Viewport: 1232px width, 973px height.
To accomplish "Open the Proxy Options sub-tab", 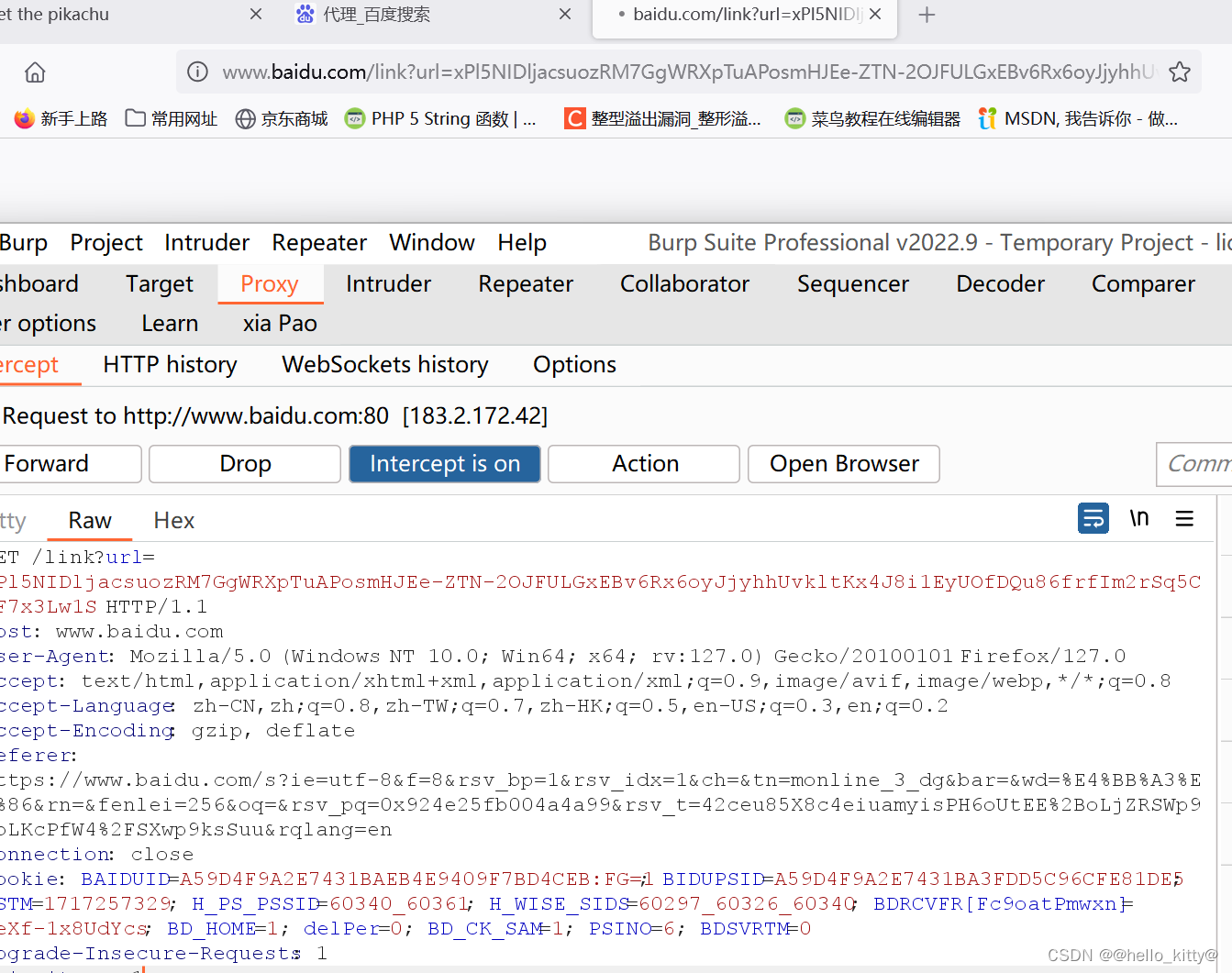I will pyautogui.click(x=575, y=364).
